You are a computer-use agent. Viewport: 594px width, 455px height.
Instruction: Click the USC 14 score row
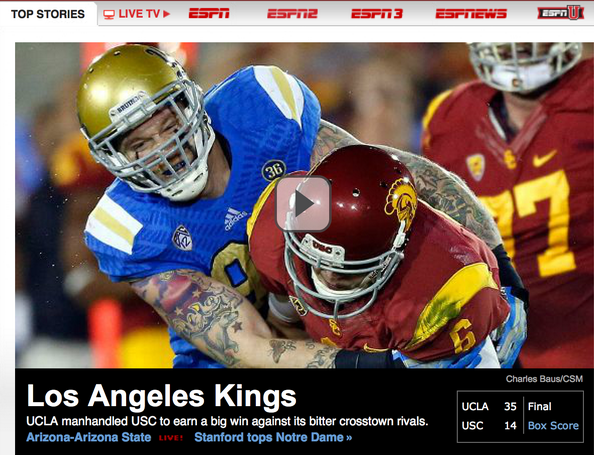[489, 425]
